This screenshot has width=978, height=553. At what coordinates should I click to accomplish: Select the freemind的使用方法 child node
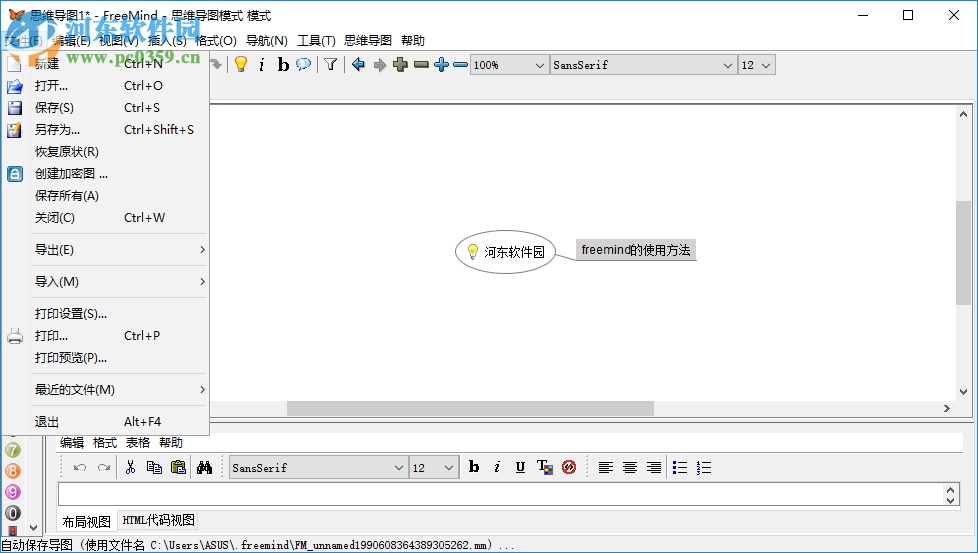[x=636, y=250]
